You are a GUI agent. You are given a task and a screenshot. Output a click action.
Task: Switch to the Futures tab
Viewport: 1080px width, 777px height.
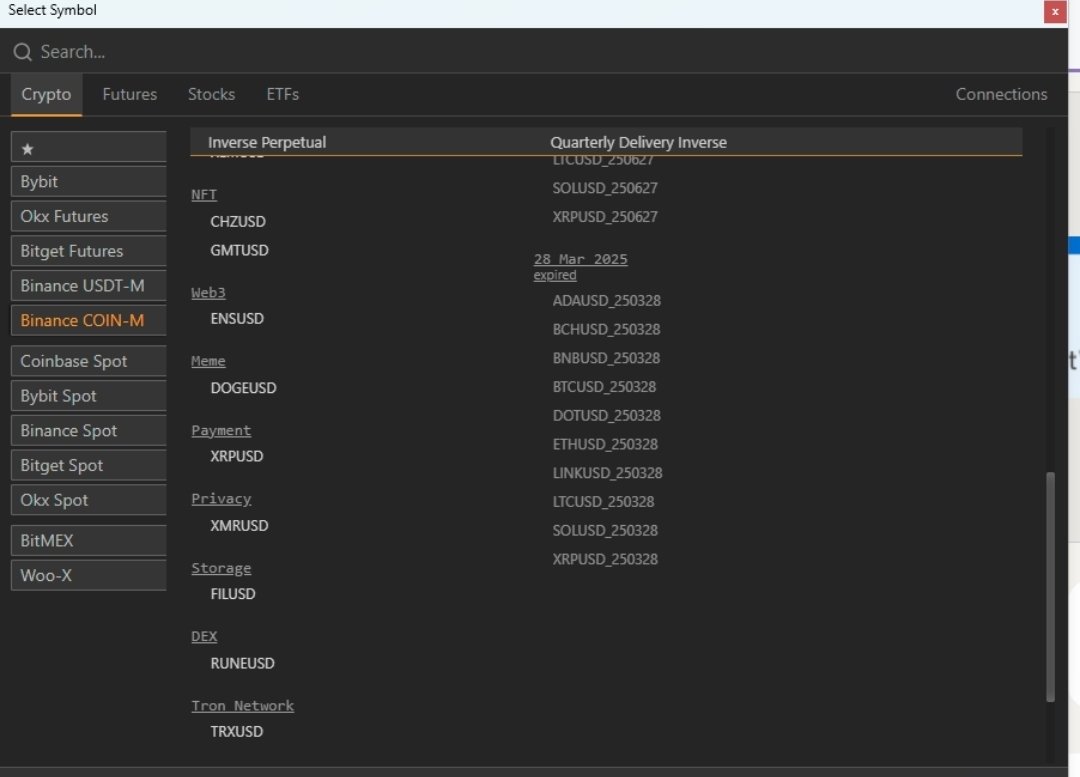click(129, 94)
